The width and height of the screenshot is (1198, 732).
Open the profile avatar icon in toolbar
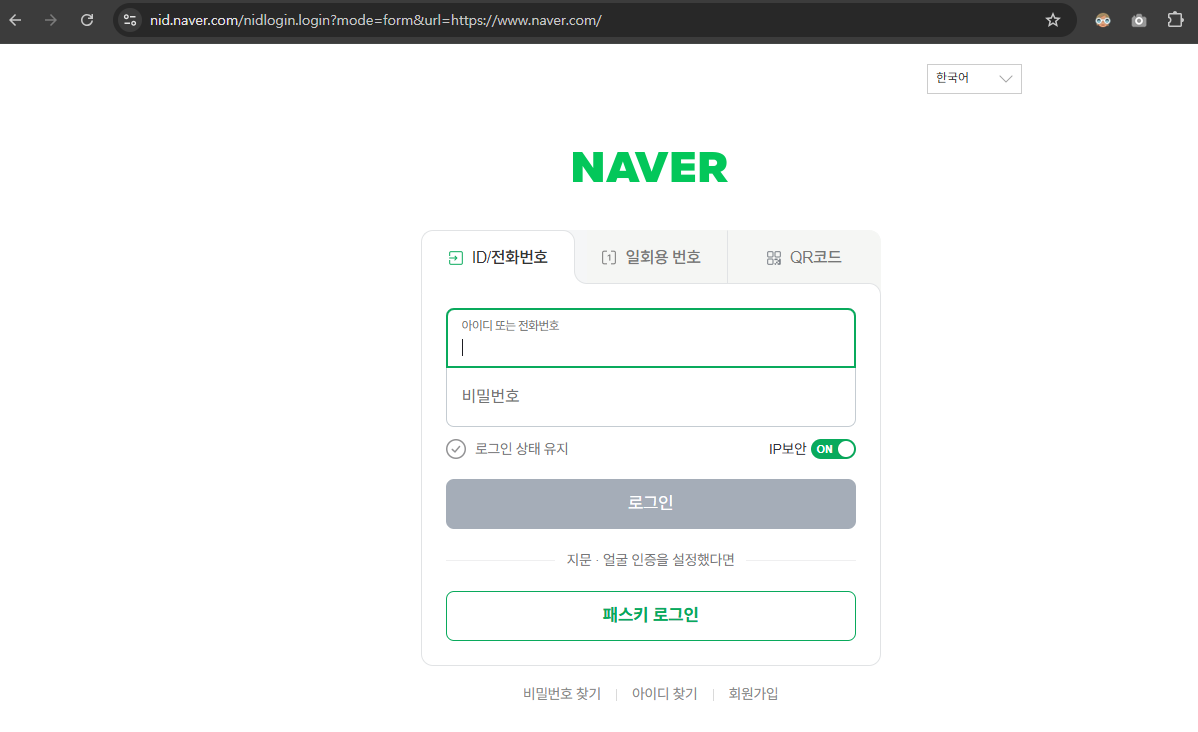click(x=1102, y=21)
